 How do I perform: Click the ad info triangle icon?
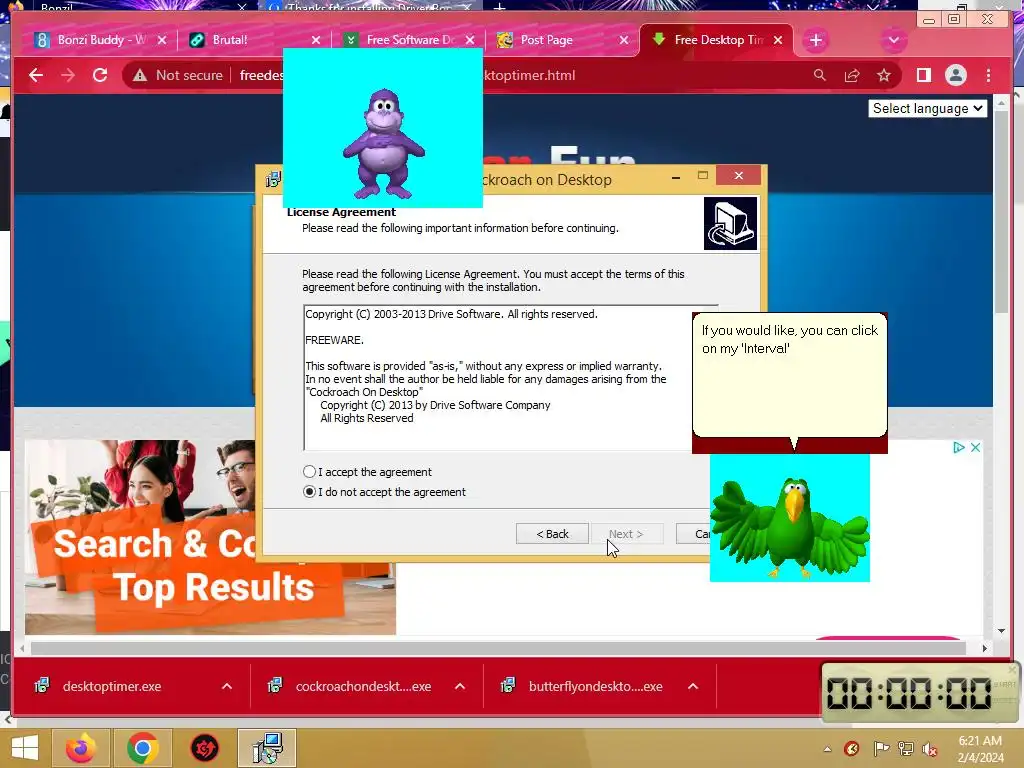coord(958,447)
